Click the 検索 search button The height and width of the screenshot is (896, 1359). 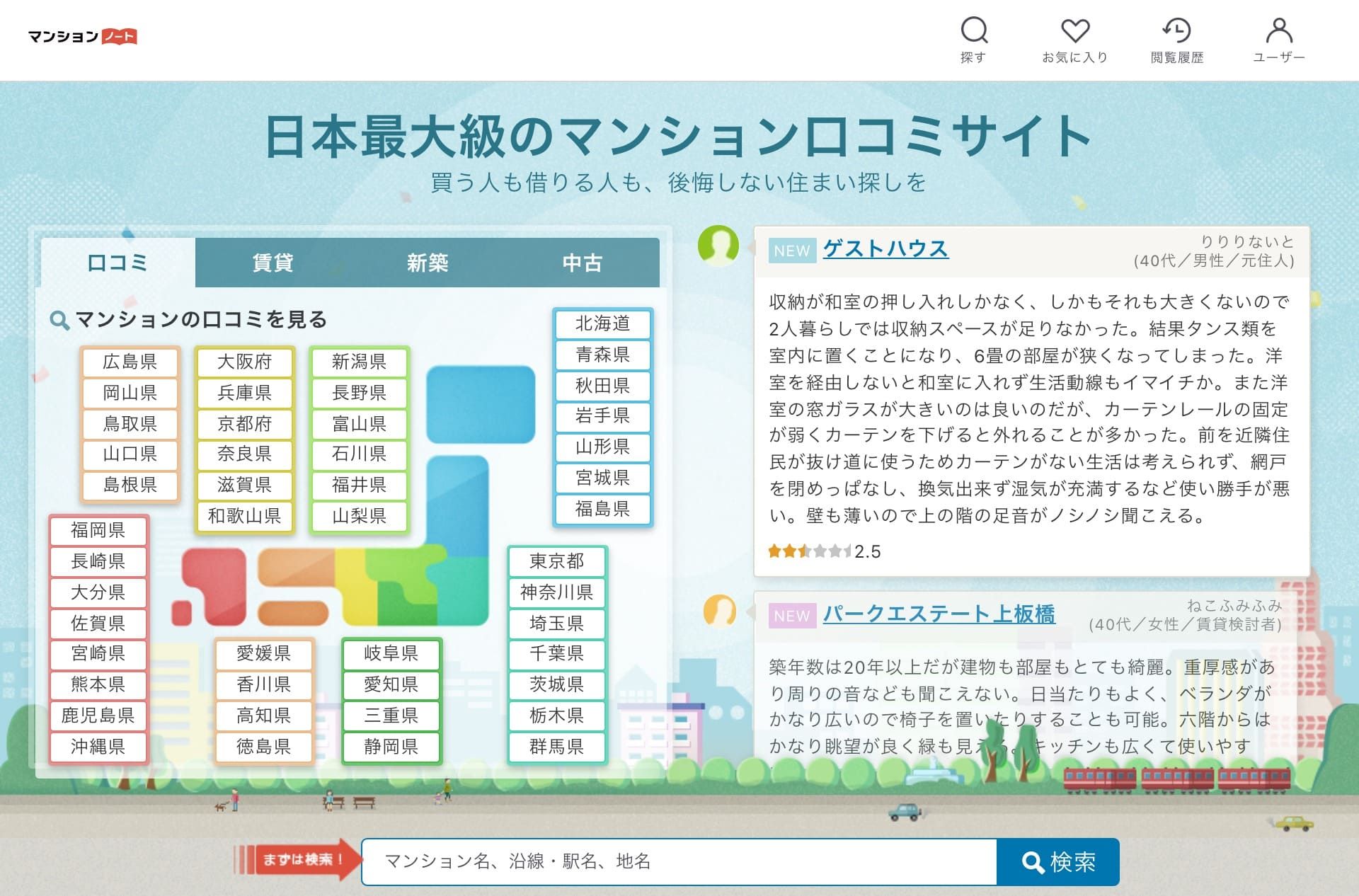[1058, 861]
